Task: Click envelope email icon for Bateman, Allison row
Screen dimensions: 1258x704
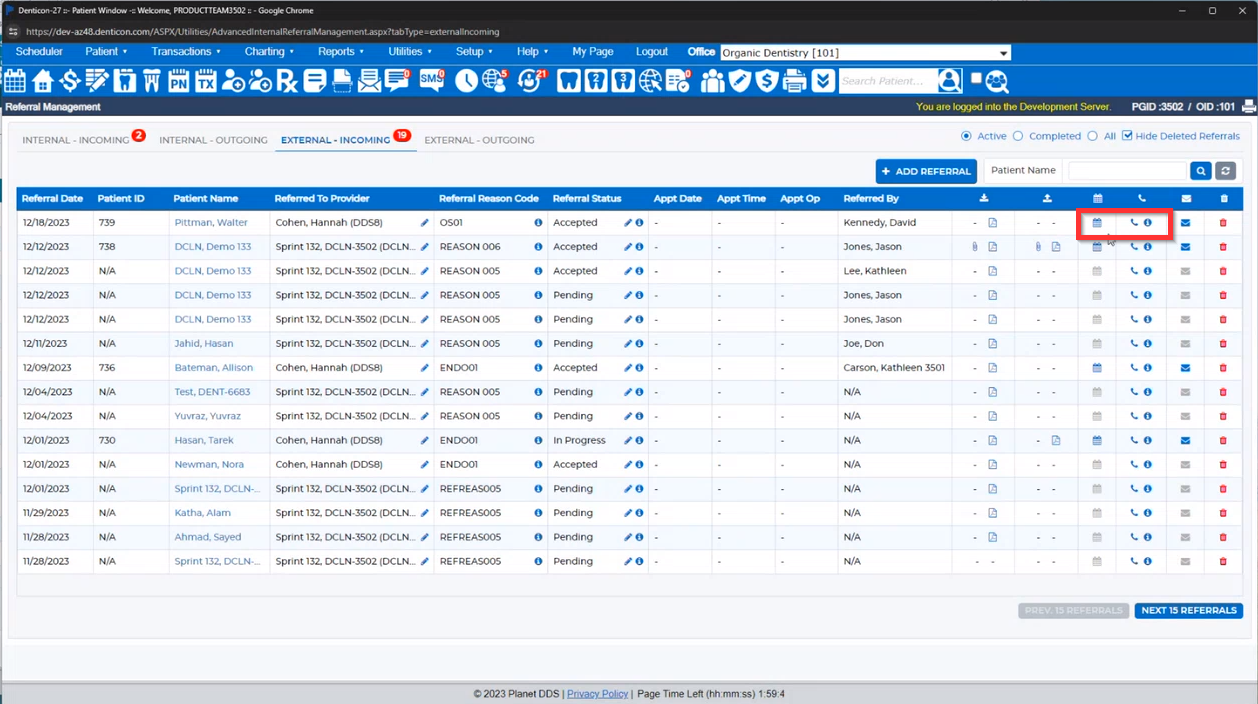Action: pyautogui.click(x=1185, y=368)
